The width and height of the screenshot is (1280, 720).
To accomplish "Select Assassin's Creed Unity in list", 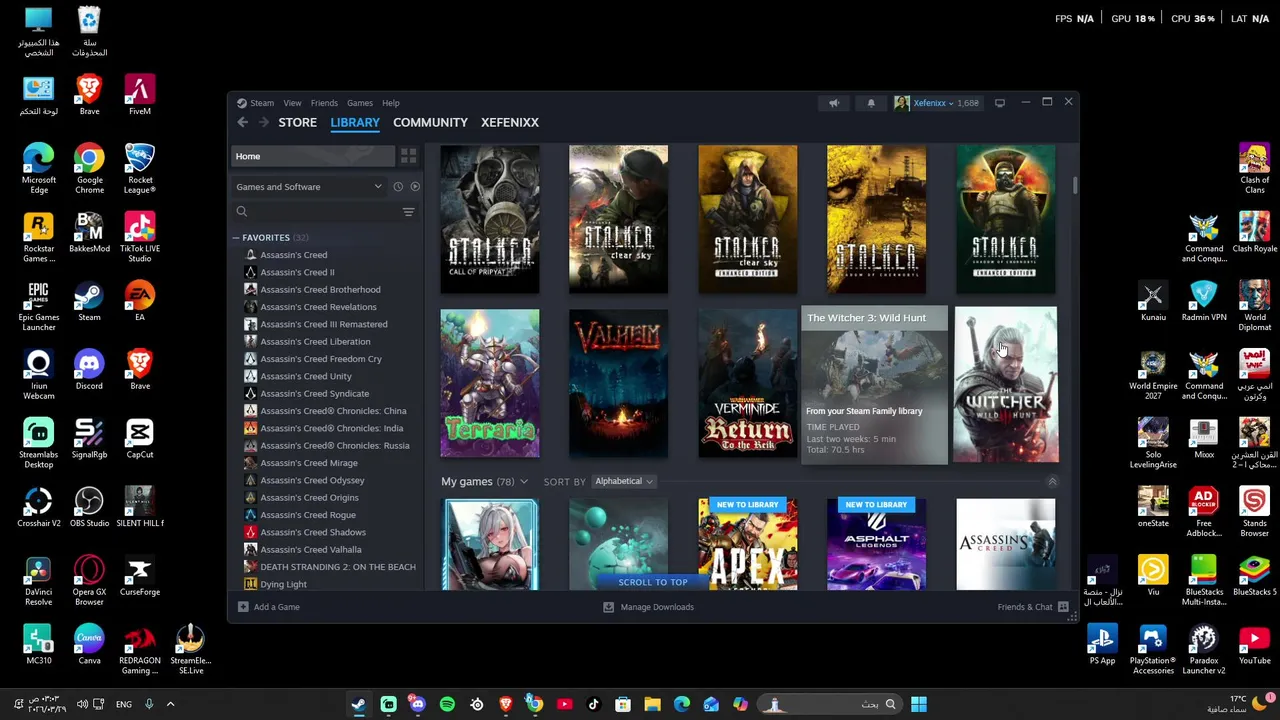I will point(306,376).
